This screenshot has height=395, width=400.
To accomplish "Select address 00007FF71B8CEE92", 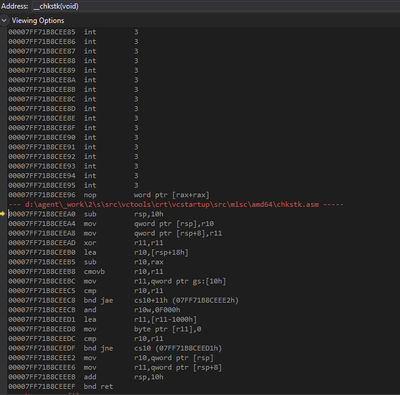I will pyautogui.click(x=42, y=157).
